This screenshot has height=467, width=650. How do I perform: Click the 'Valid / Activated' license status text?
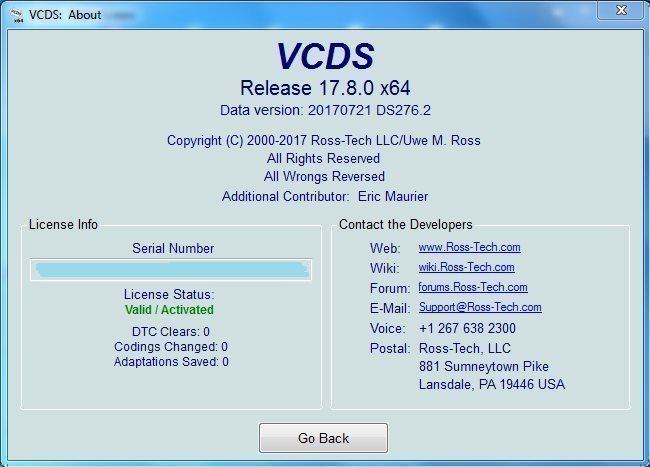(169, 310)
